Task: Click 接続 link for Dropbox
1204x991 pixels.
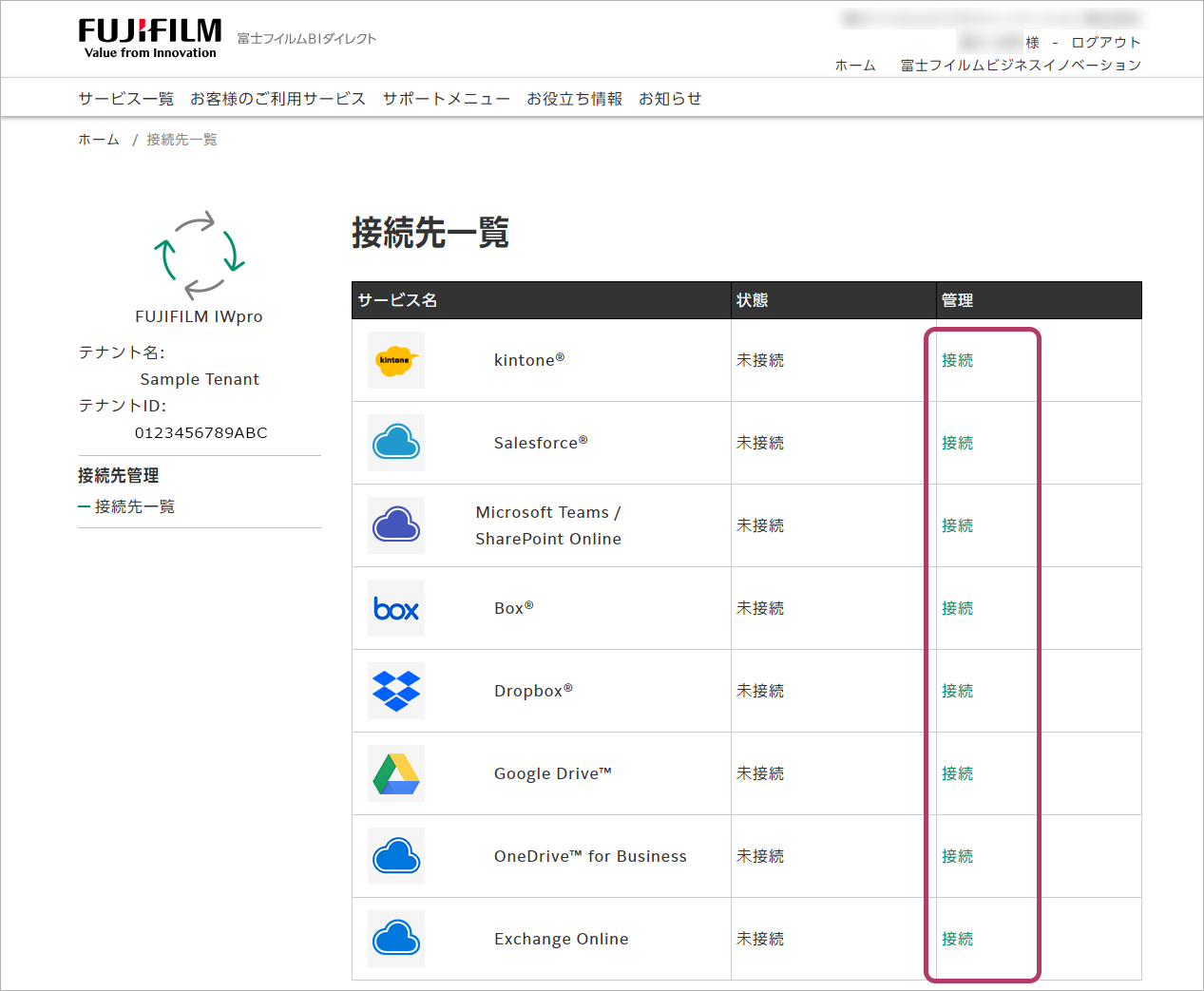Action: click(x=957, y=691)
